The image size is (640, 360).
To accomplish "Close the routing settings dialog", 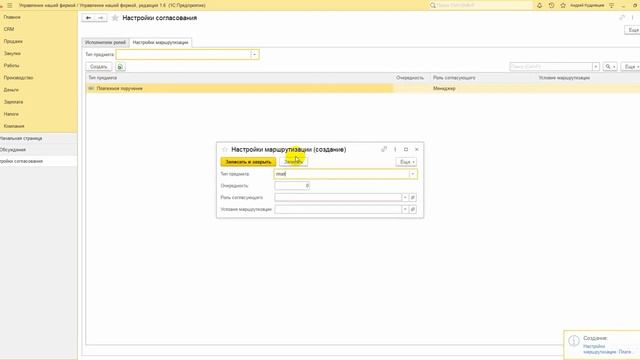I will tap(417, 149).
